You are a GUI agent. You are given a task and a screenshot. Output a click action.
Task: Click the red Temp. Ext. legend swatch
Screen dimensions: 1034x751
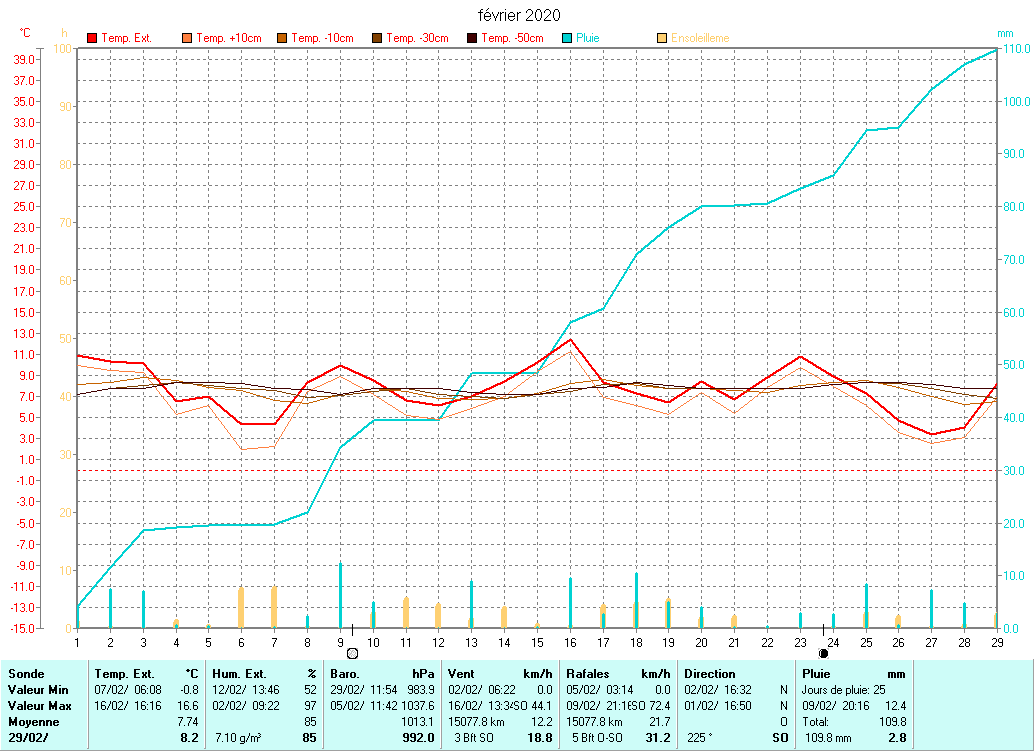point(93,38)
